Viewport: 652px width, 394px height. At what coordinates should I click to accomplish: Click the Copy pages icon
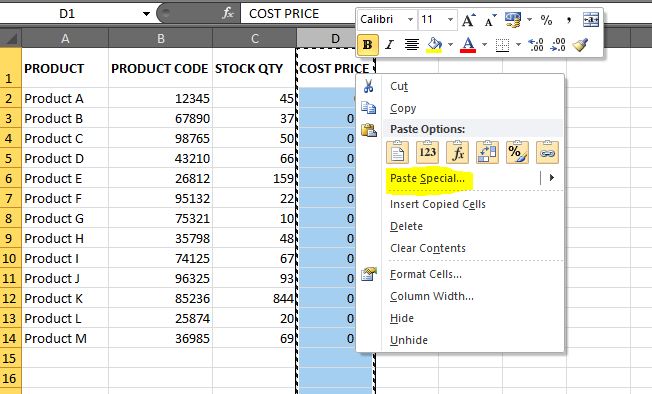point(368,108)
